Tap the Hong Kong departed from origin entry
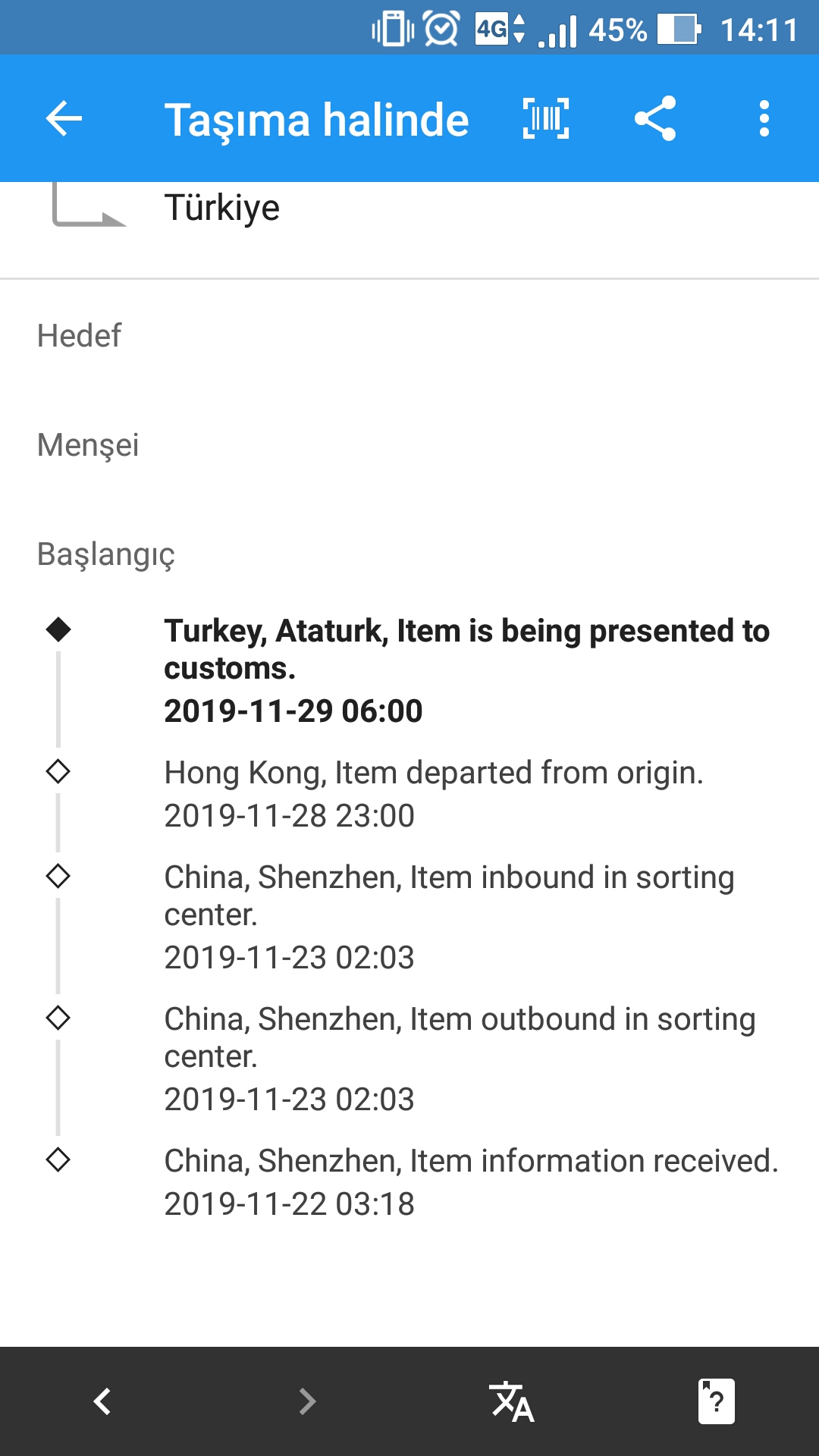This screenshot has height=1456, width=819. (434, 794)
